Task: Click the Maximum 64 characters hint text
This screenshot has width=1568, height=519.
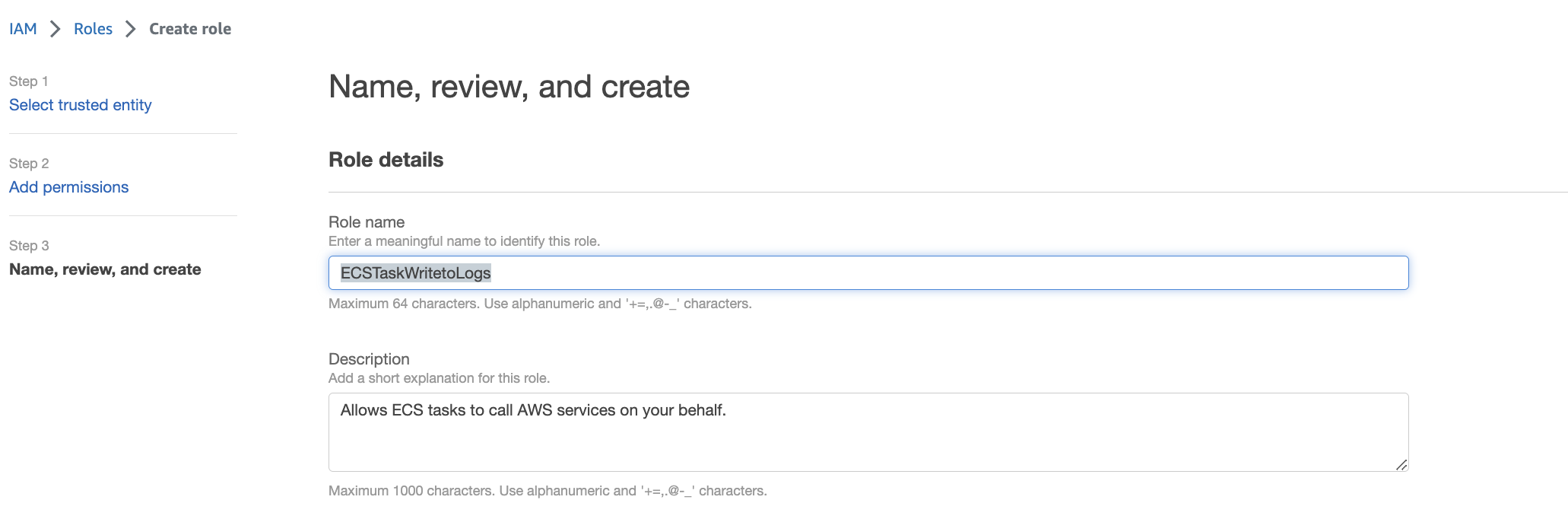Action: coord(540,304)
